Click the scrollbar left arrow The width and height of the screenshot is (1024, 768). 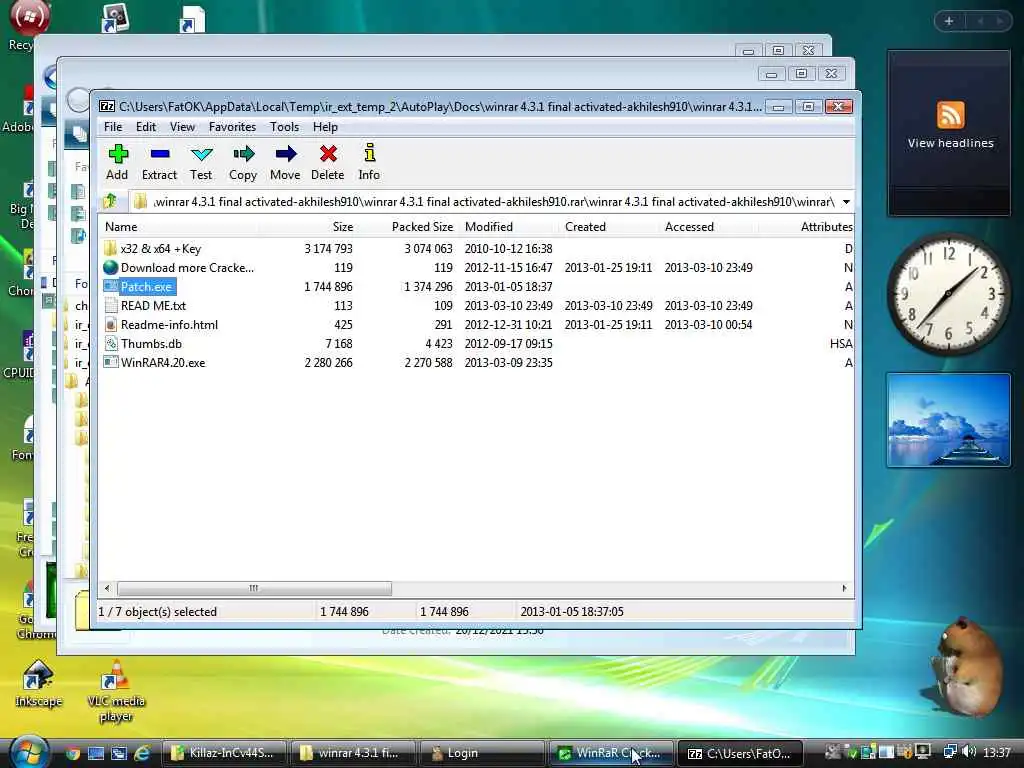point(107,588)
